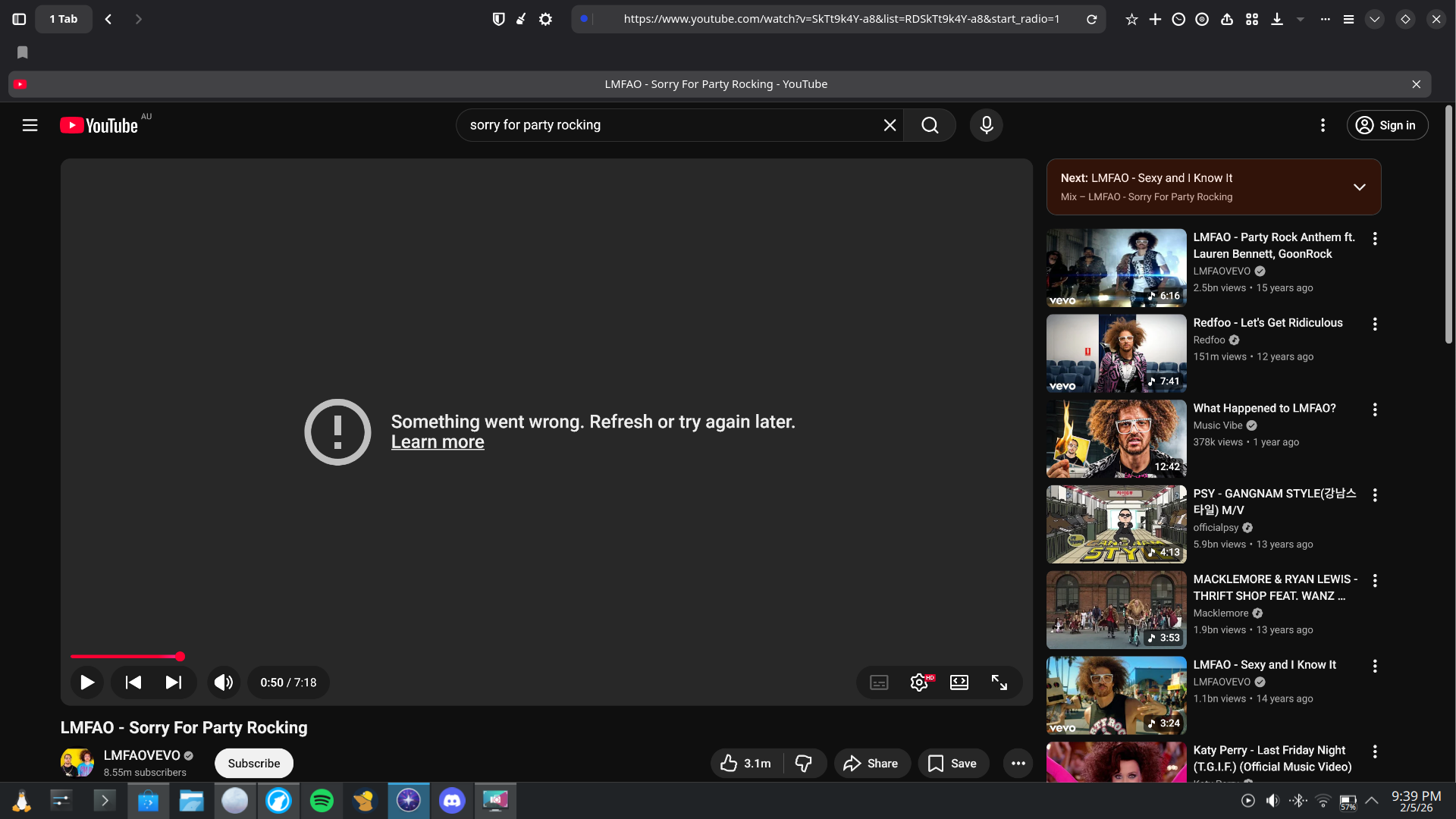Go back in browser history
Viewport: 1456px width, 819px height.
tap(108, 19)
